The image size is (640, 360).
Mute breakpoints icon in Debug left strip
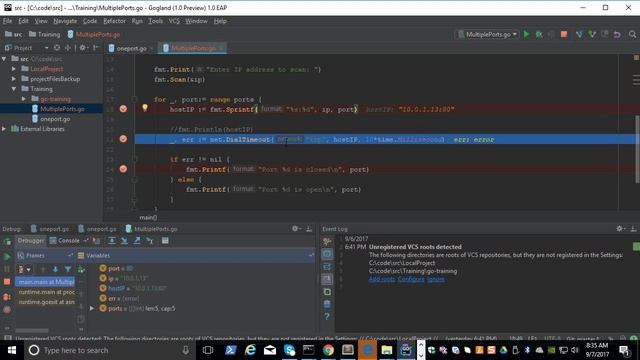coord(7,309)
